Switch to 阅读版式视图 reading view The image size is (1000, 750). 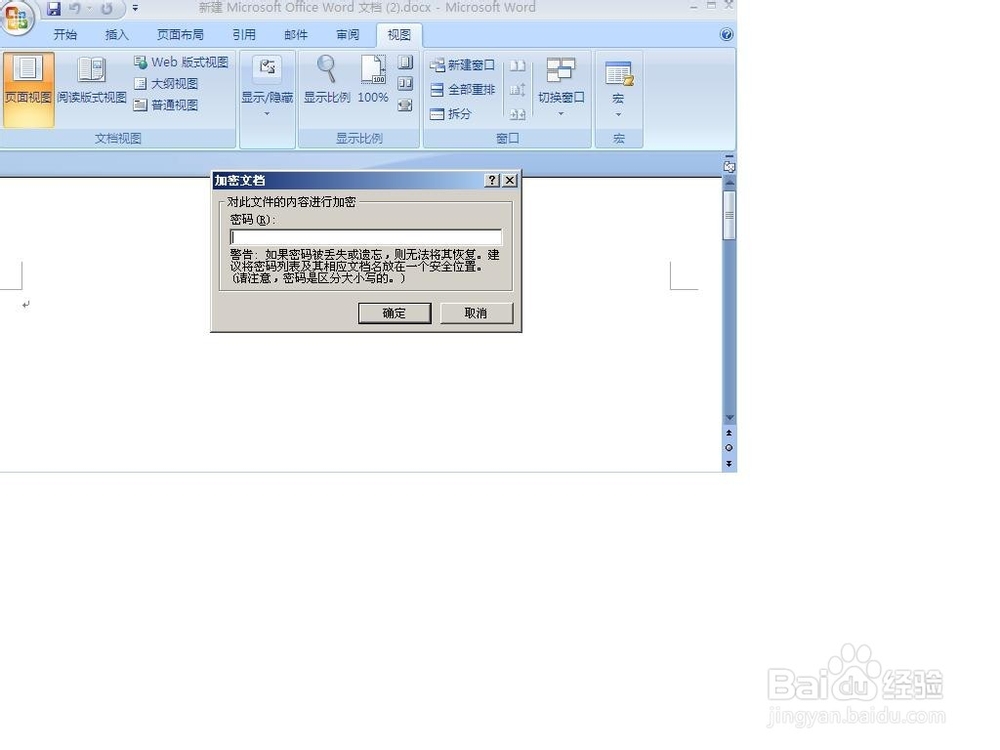92,80
